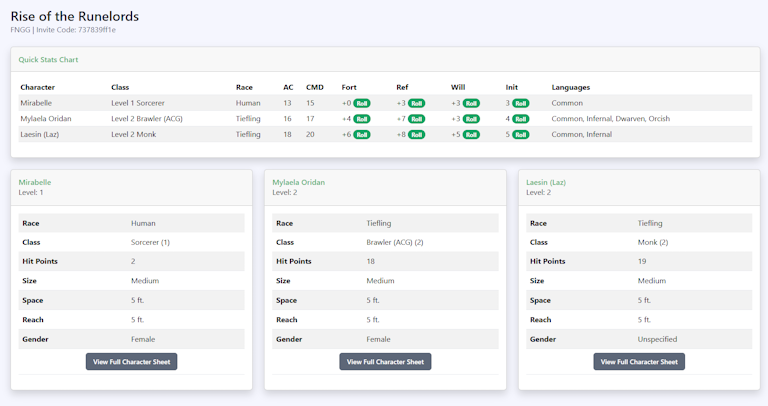The width and height of the screenshot is (768, 406).
Task: Open Mylaela Oridan card title link
Action: (x=298, y=182)
